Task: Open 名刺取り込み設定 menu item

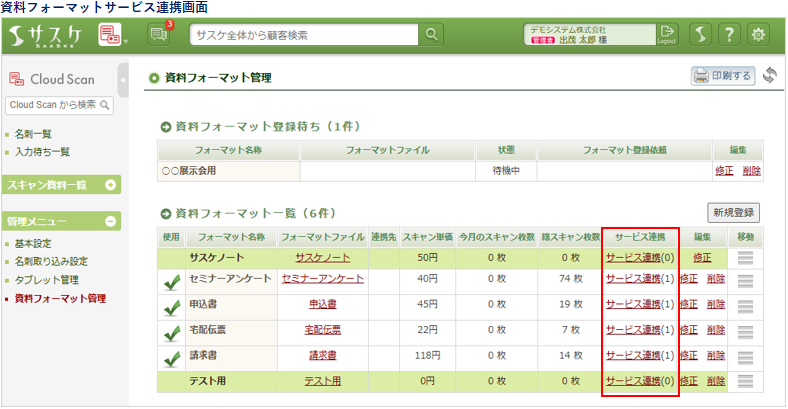Action: click(x=51, y=262)
